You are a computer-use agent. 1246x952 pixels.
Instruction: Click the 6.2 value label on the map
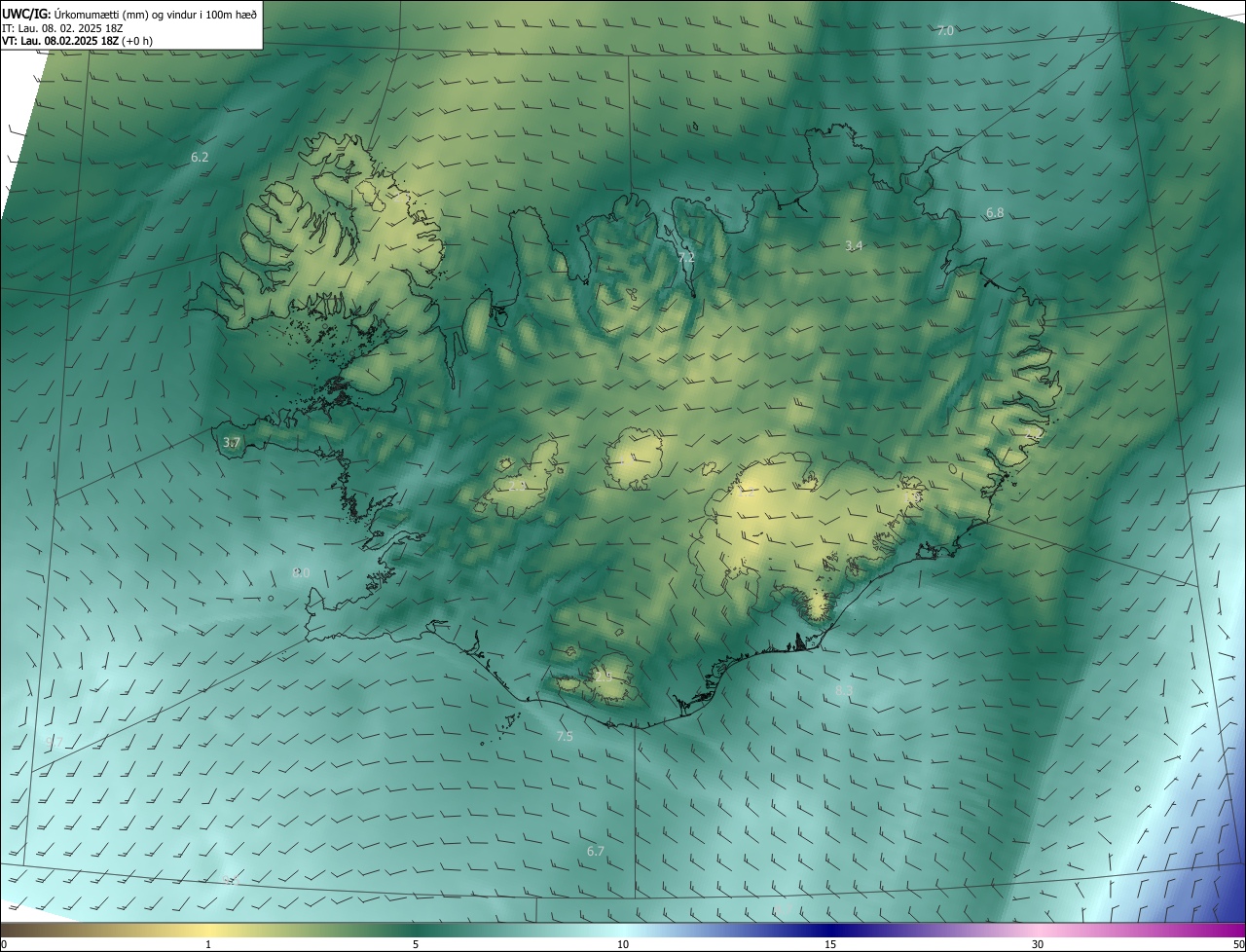pos(200,157)
